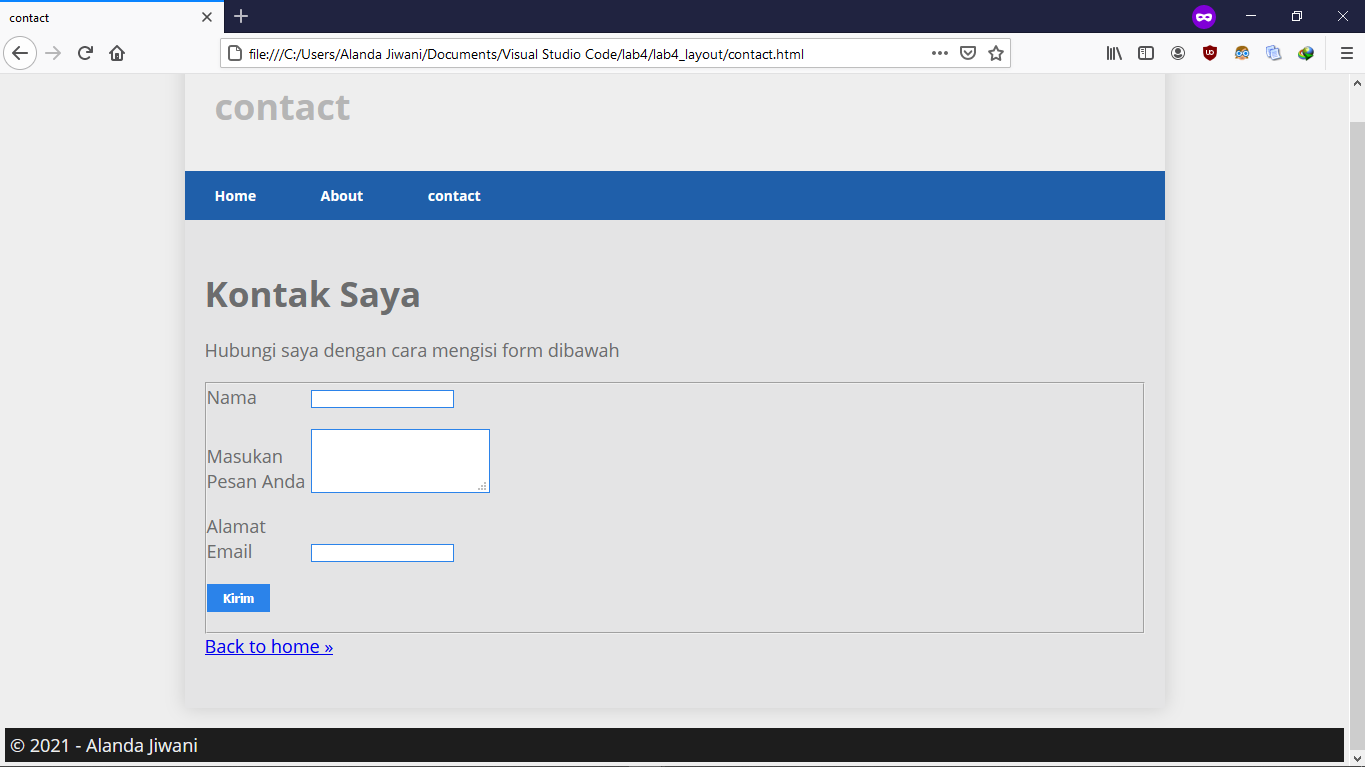Click into the Masukan Pesan Anda textarea
The image size is (1365, 767).
[x=400, y=461]
